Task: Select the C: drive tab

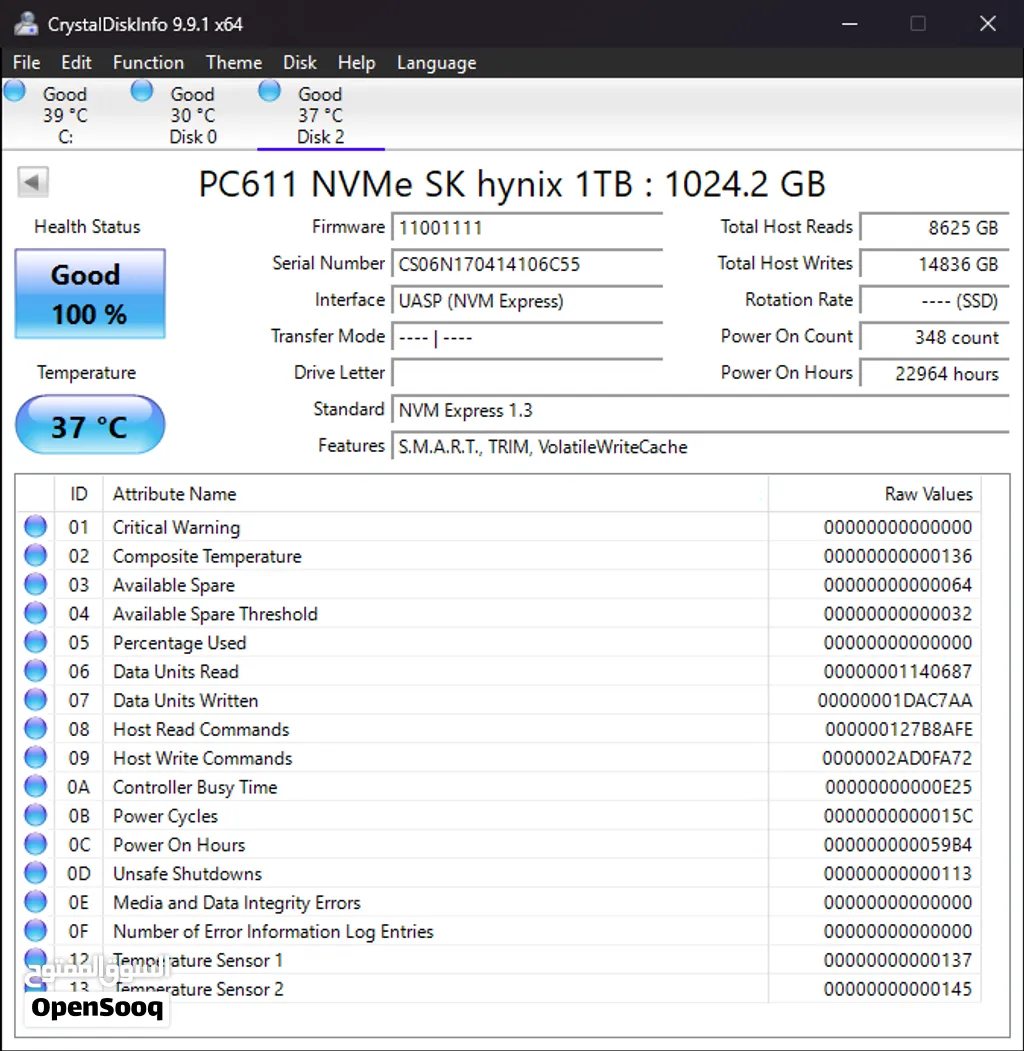Action: [65, 115]
